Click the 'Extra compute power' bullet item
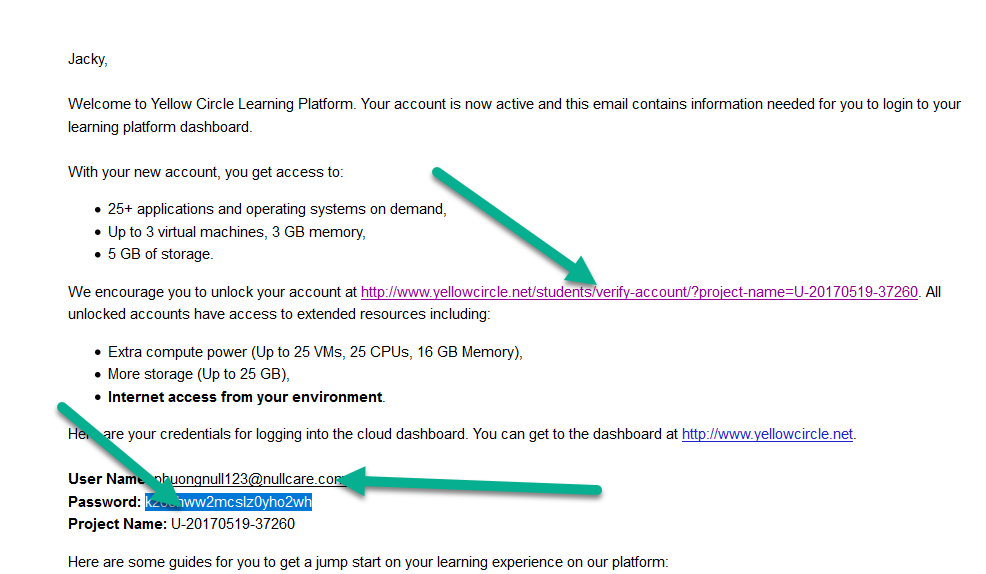The height and width of the screenshot is (574, 986). 314,352
